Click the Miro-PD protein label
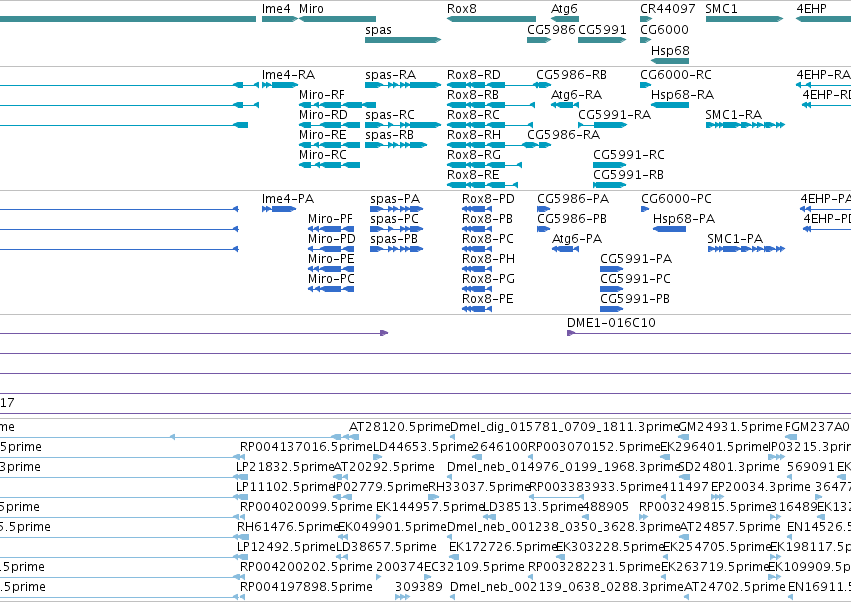Image resolution: width=851 pixels, height=602 pixels. (x=331, y=239)
